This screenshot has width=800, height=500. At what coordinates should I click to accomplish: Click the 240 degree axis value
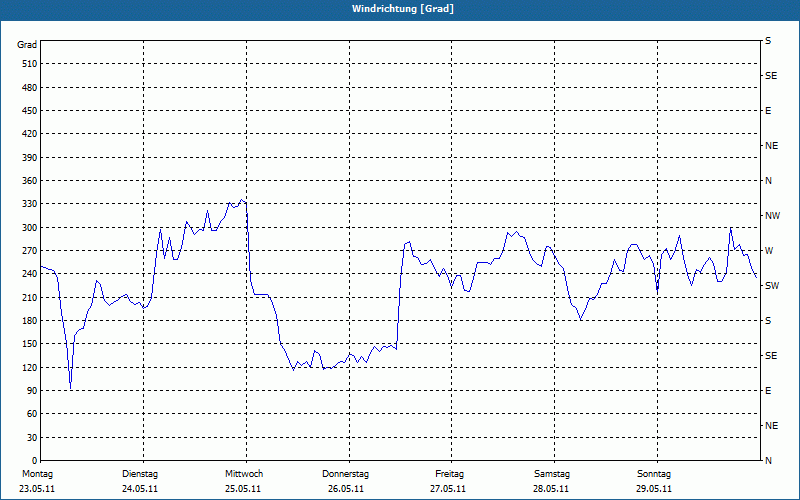(x=29, y=274)
